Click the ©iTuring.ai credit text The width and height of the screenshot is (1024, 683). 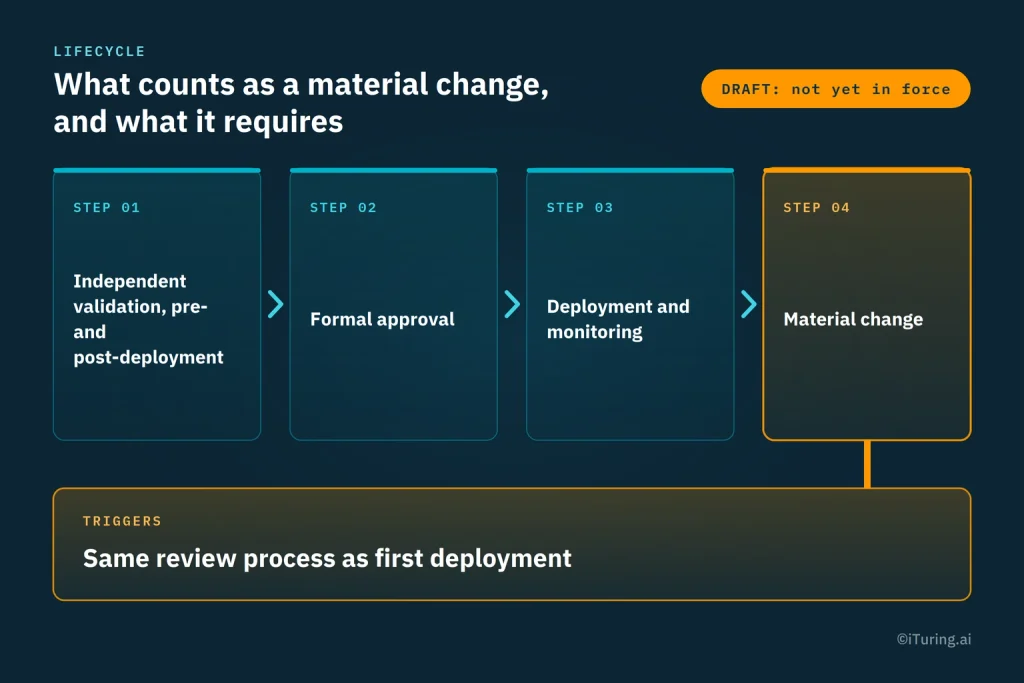(x=934, y=639)
